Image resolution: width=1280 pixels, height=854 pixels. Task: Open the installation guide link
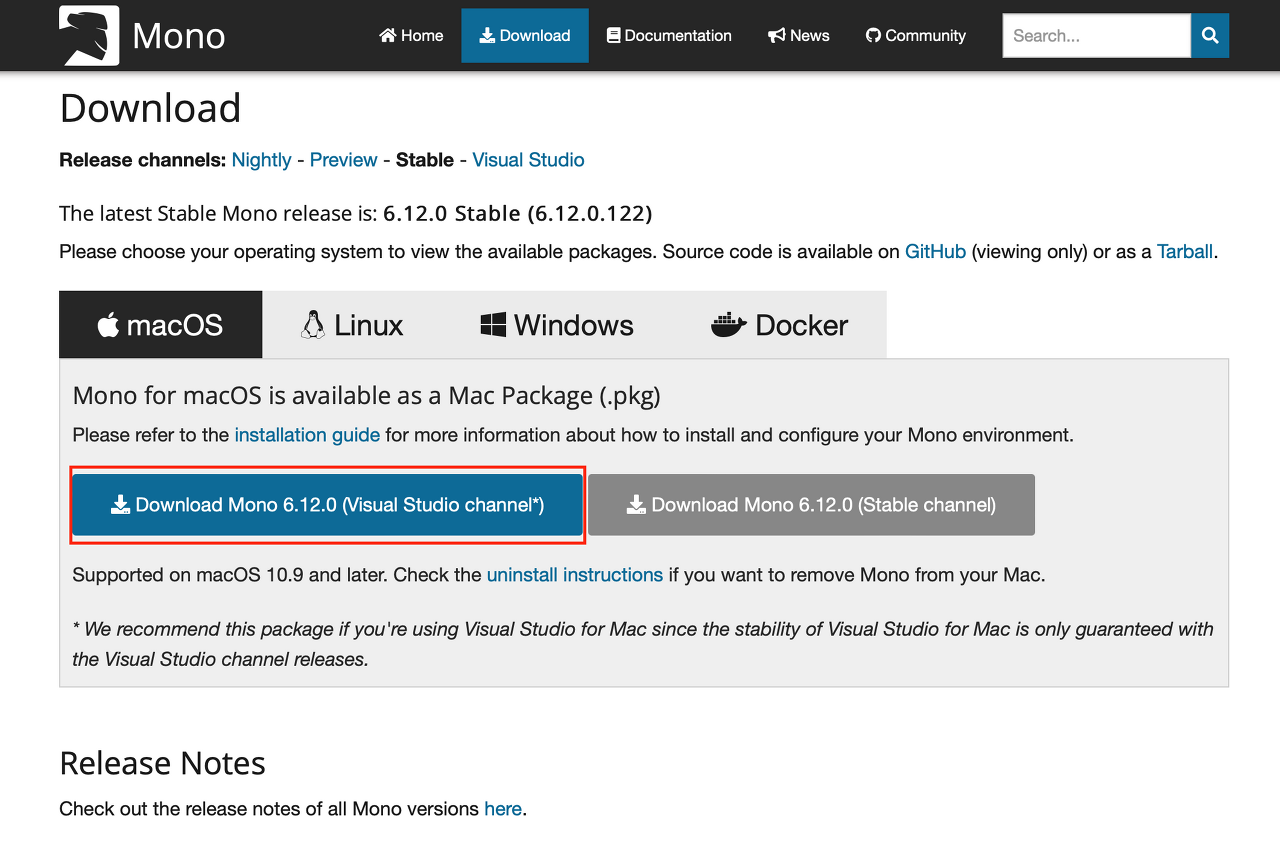(x=307, y=435)
